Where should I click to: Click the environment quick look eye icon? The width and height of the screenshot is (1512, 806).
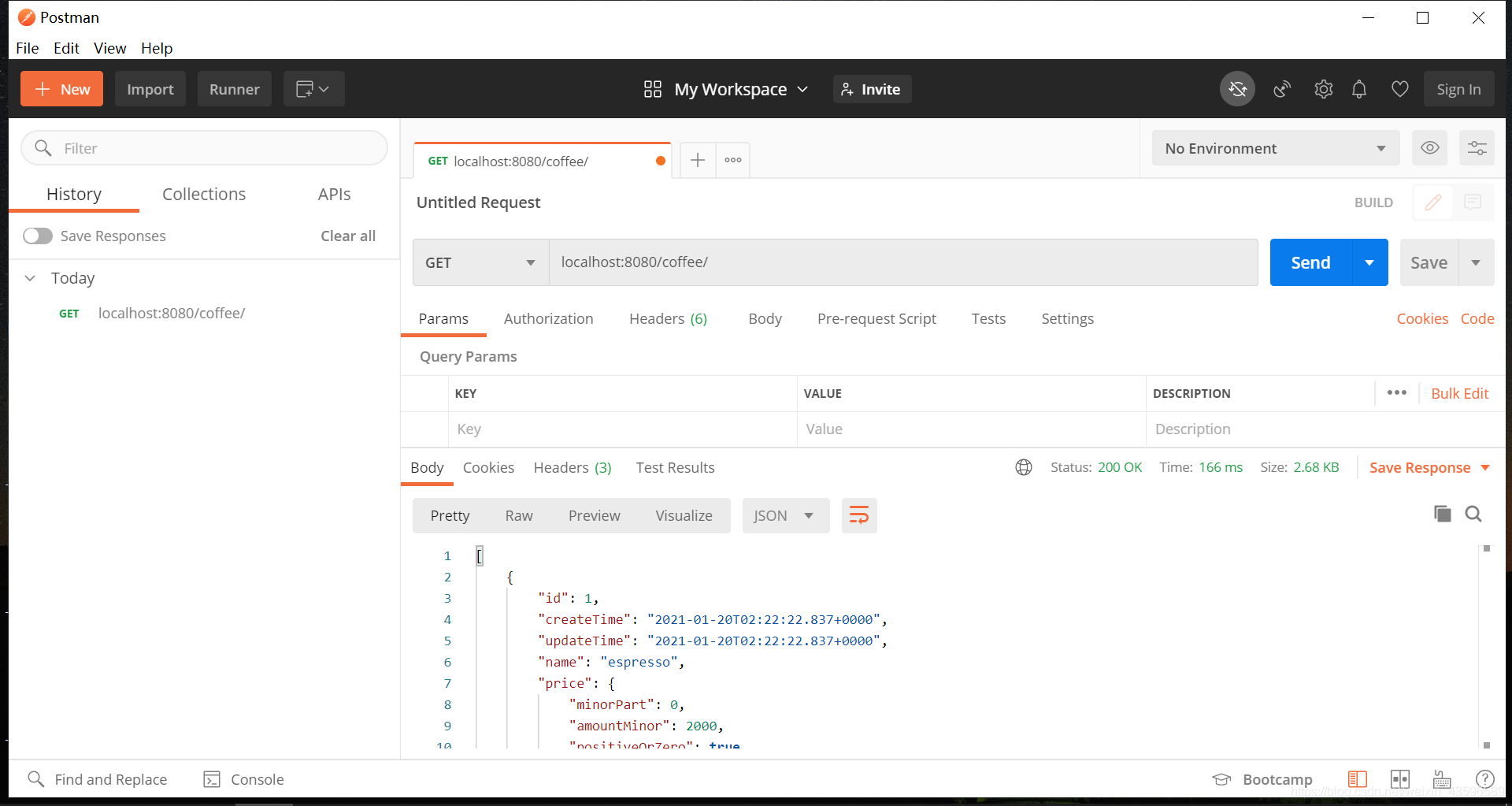[x=1430, y=148]
